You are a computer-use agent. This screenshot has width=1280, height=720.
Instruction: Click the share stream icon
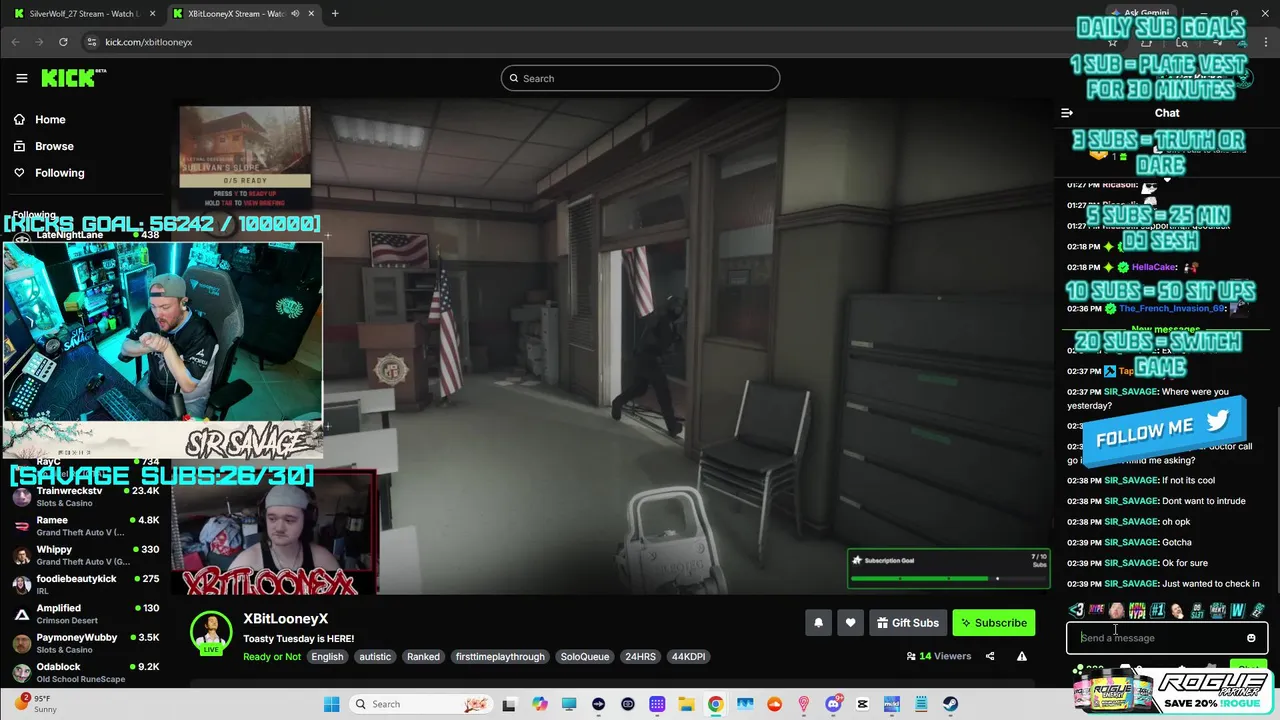990,656
